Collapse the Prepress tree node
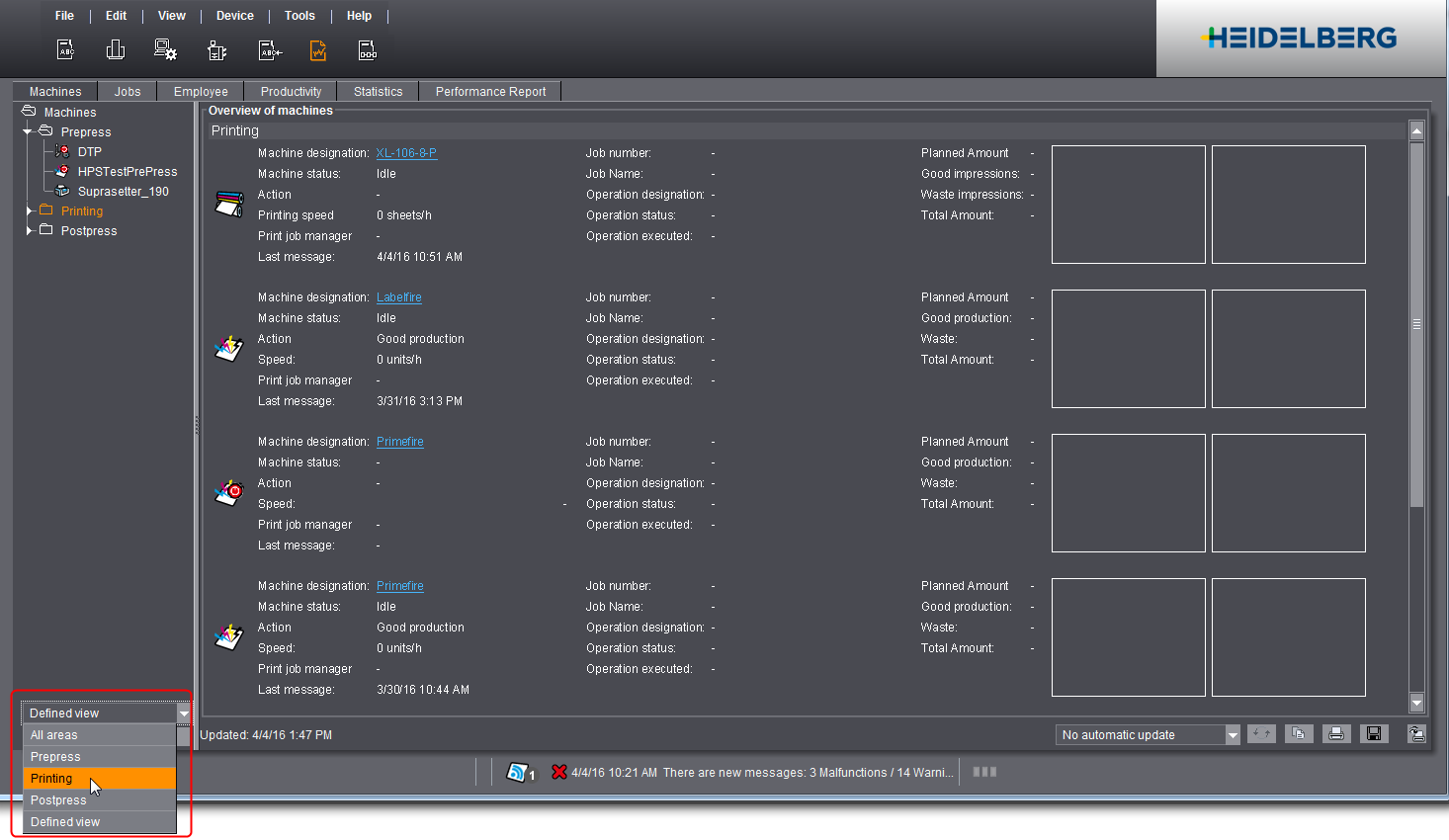This screenshot has height=840, width=1449. pos(29,131)
